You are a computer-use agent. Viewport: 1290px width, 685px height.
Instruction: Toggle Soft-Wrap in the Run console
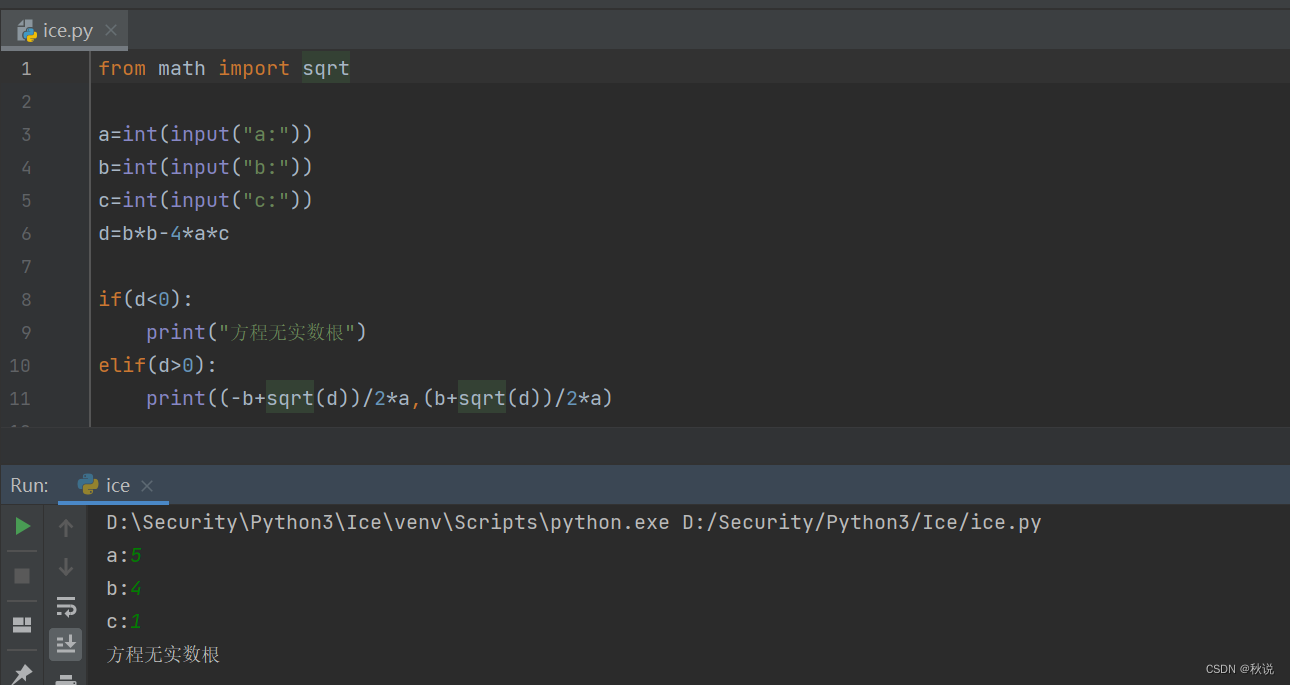(66, 606)
